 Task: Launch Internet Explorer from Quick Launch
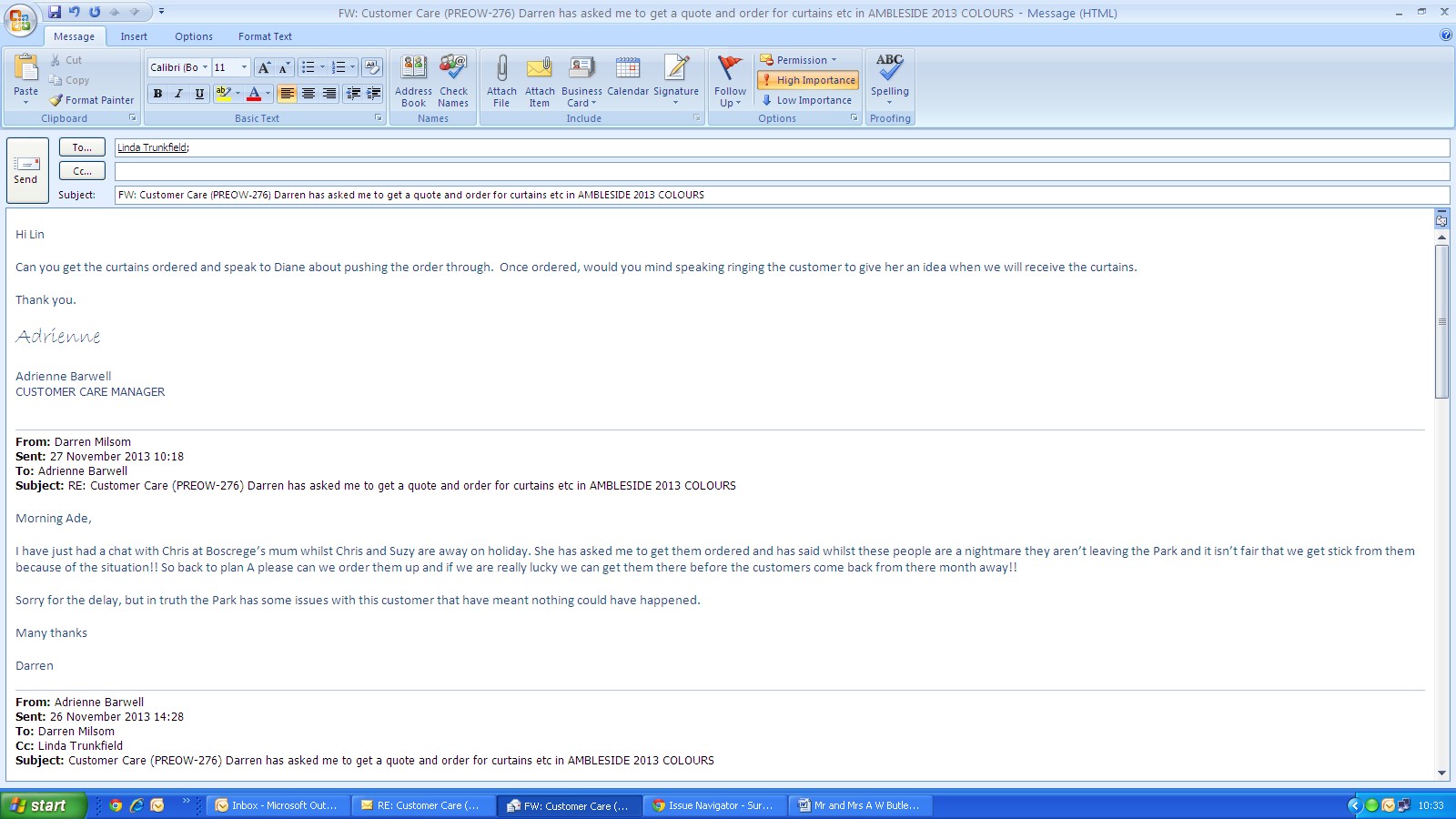coord(136,805)
